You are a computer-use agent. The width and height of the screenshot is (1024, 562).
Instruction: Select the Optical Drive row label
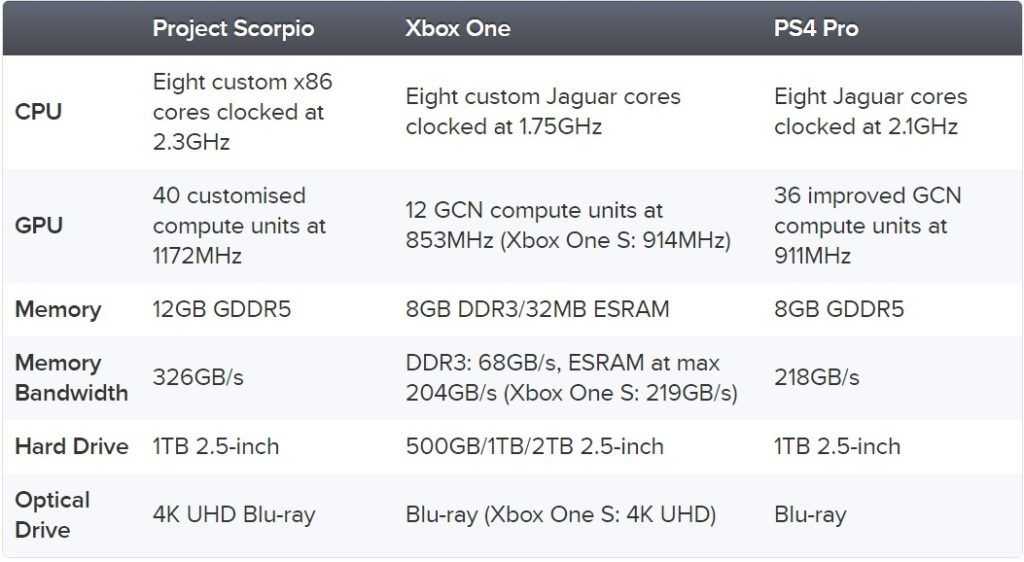52,514
